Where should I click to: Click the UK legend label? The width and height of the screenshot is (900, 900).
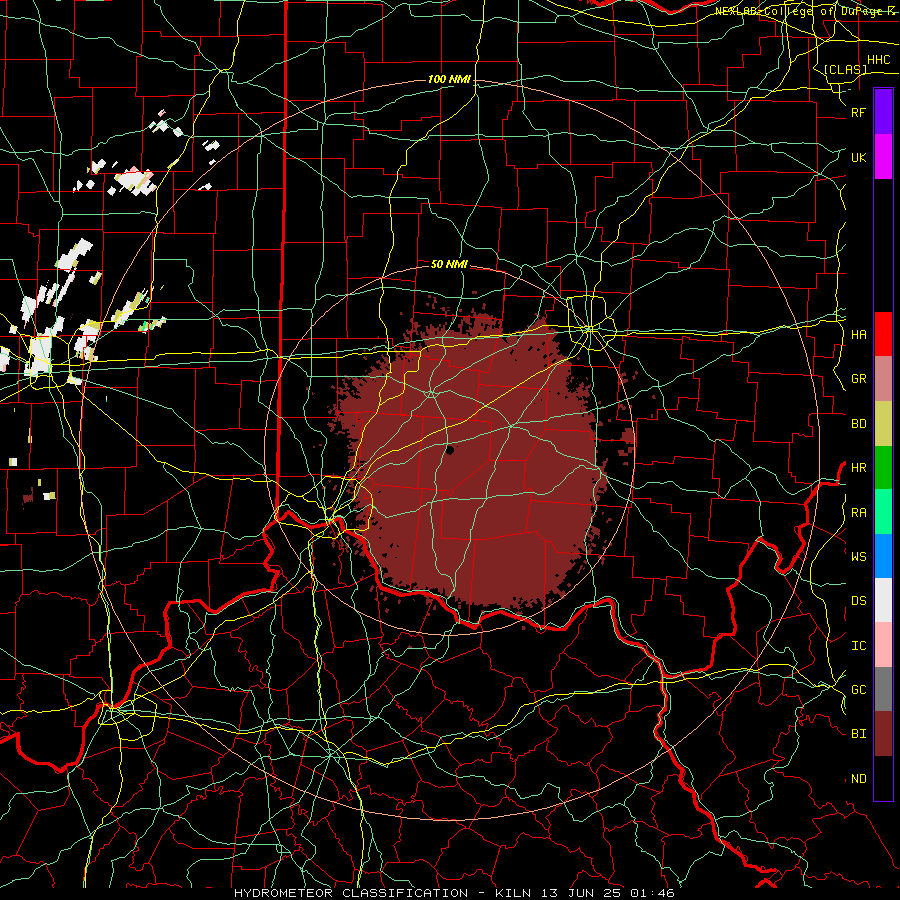pos(858,157)
